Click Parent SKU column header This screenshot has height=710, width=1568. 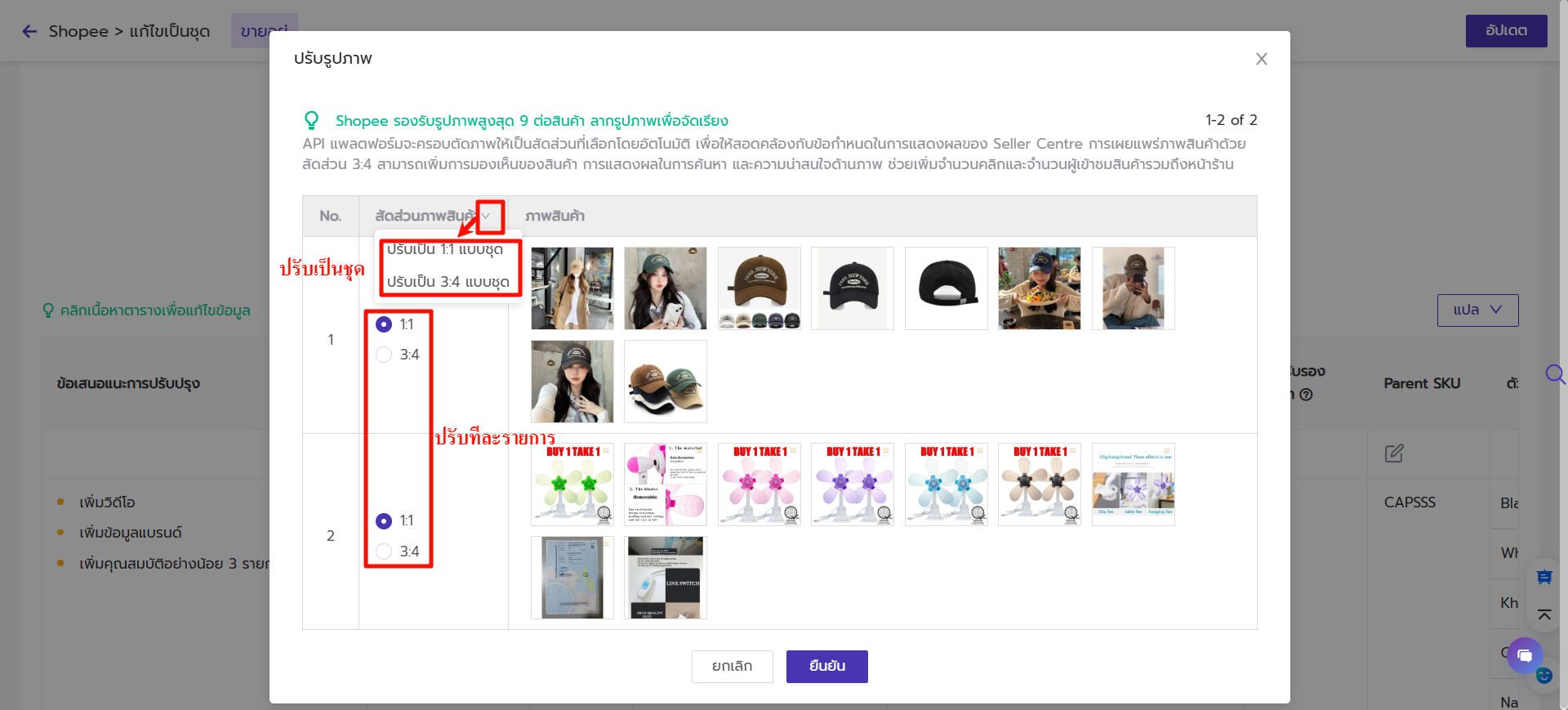point(1422,383)
